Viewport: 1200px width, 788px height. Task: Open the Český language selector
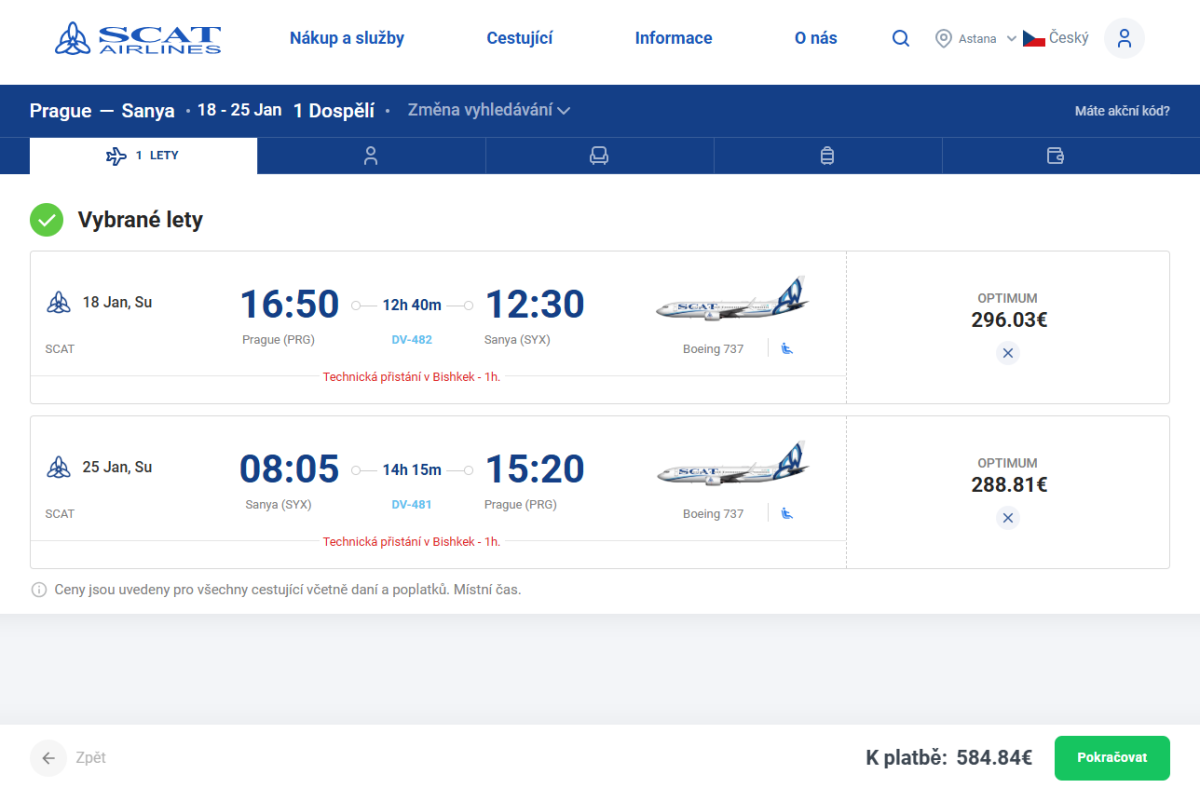point(1056,39)
